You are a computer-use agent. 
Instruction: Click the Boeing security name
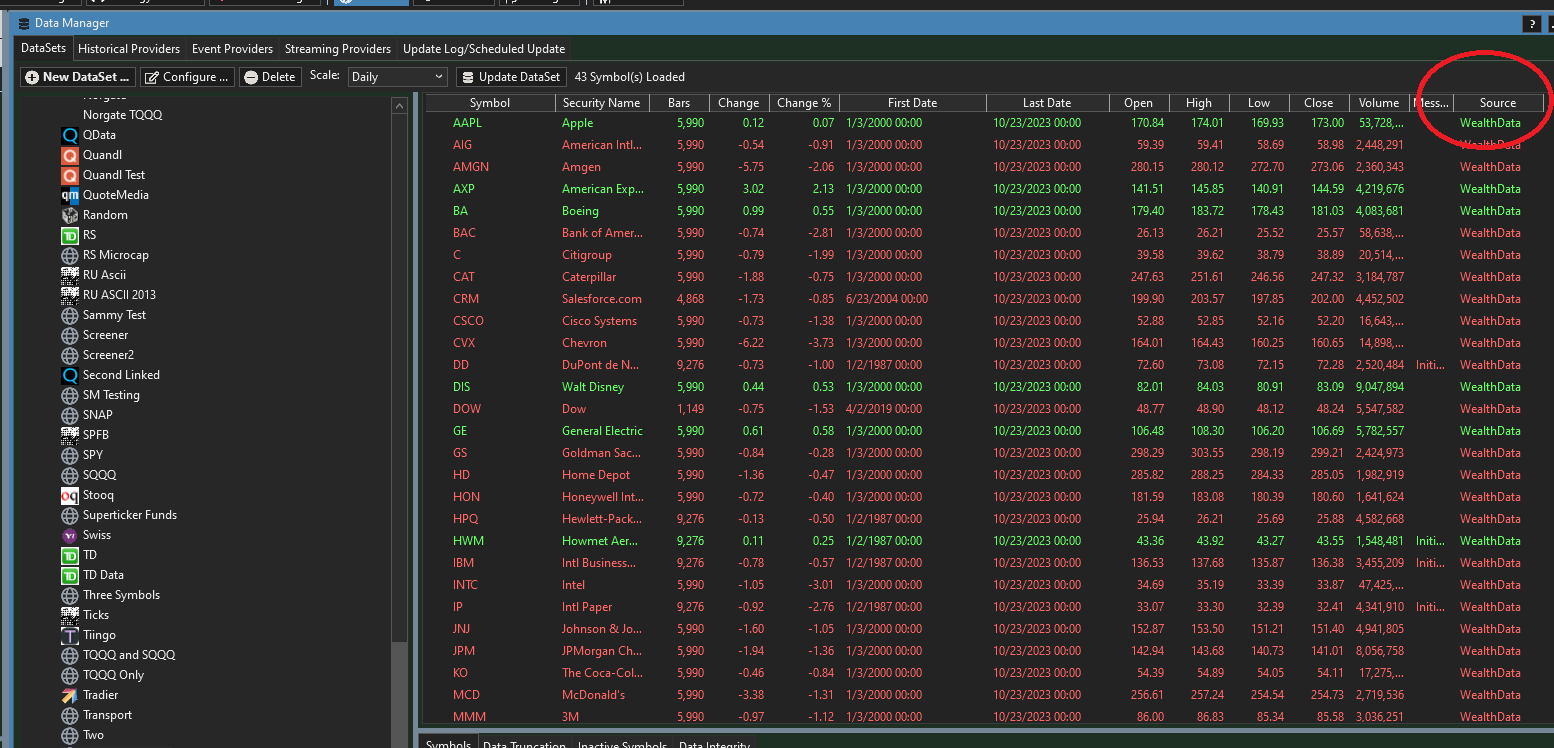click(580, 211)
